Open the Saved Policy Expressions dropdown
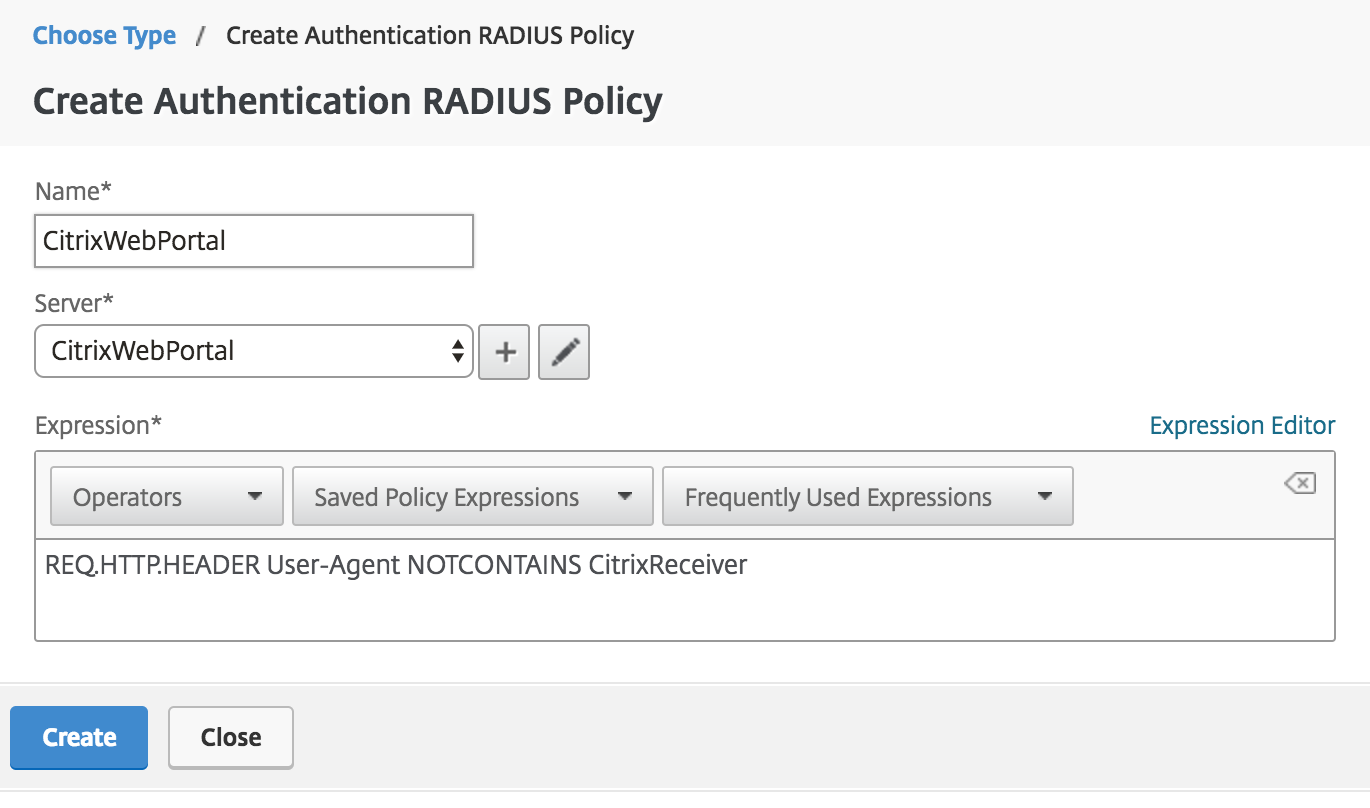1370x808 pixels. 471,496
